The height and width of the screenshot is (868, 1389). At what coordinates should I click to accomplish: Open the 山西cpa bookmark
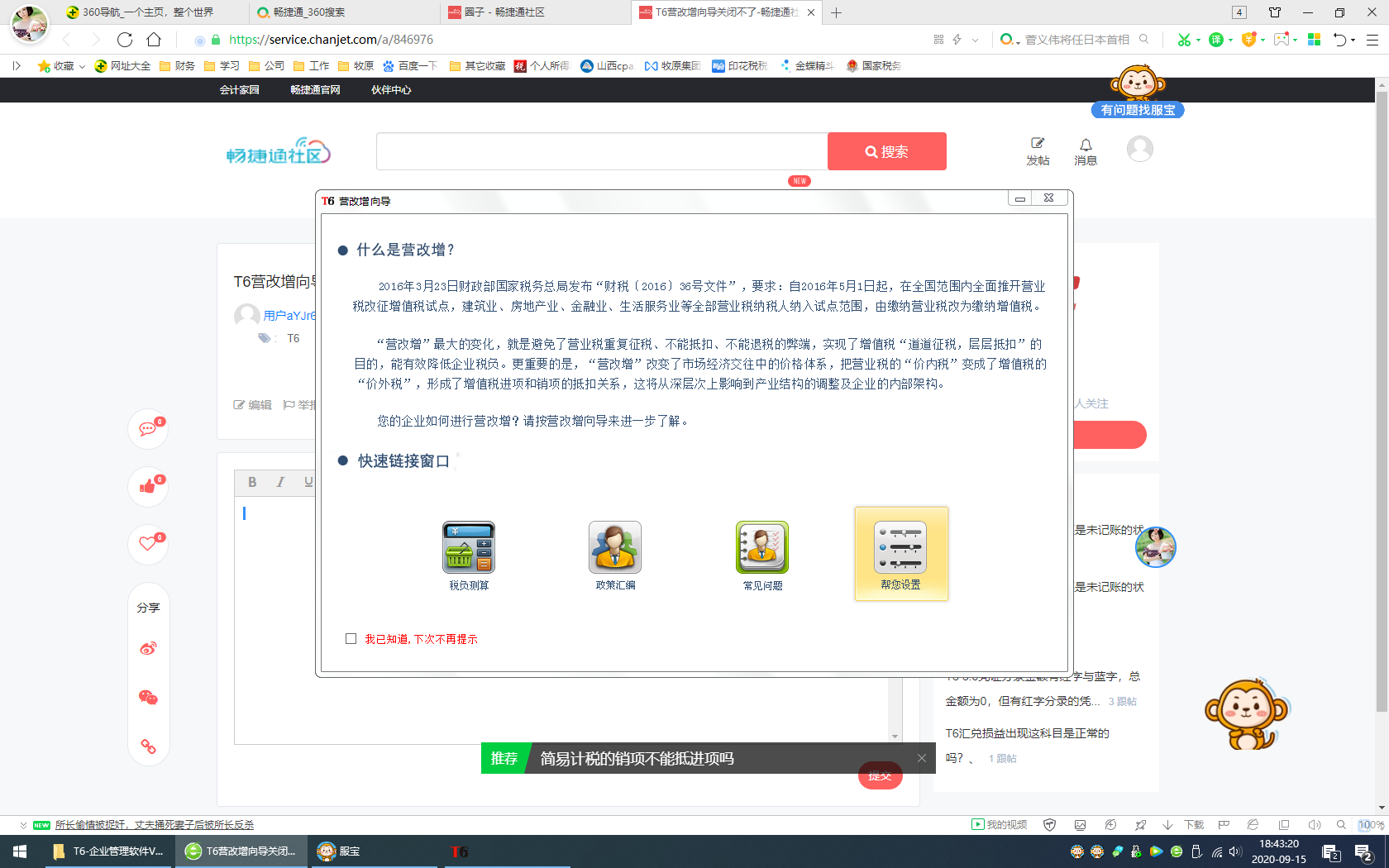607,66
